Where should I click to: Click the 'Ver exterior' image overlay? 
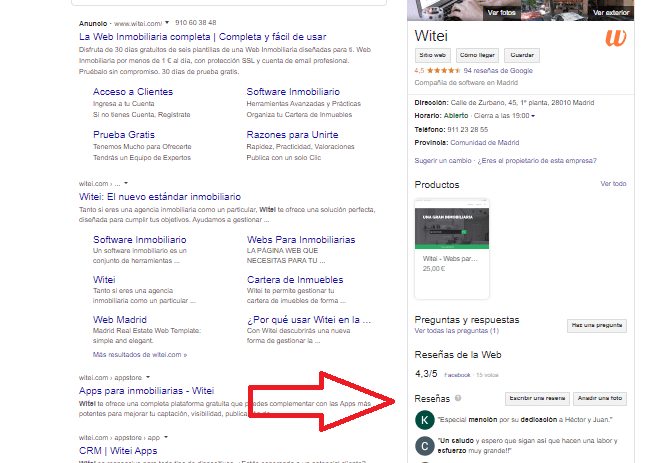611,12
